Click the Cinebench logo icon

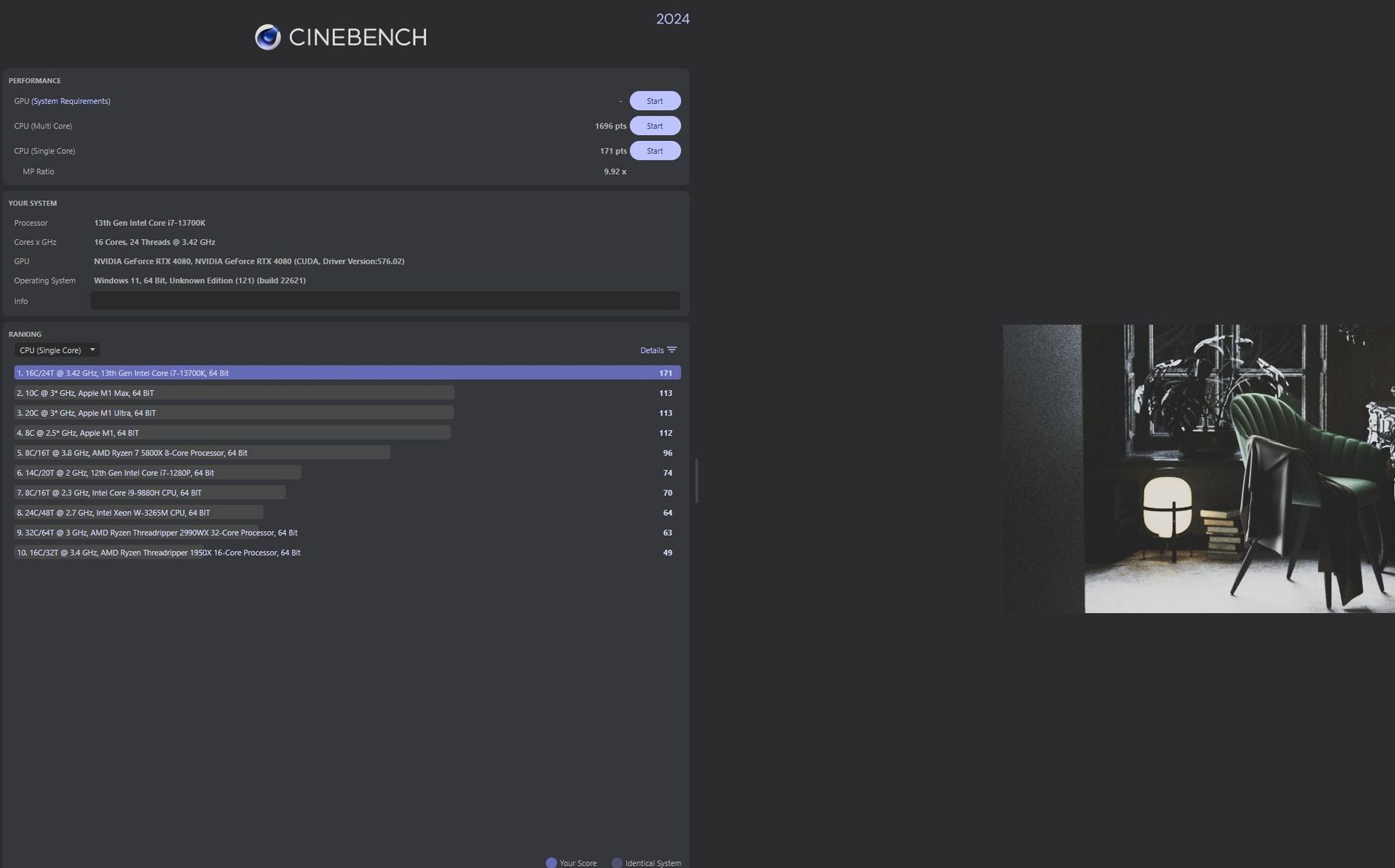point(267,37)
